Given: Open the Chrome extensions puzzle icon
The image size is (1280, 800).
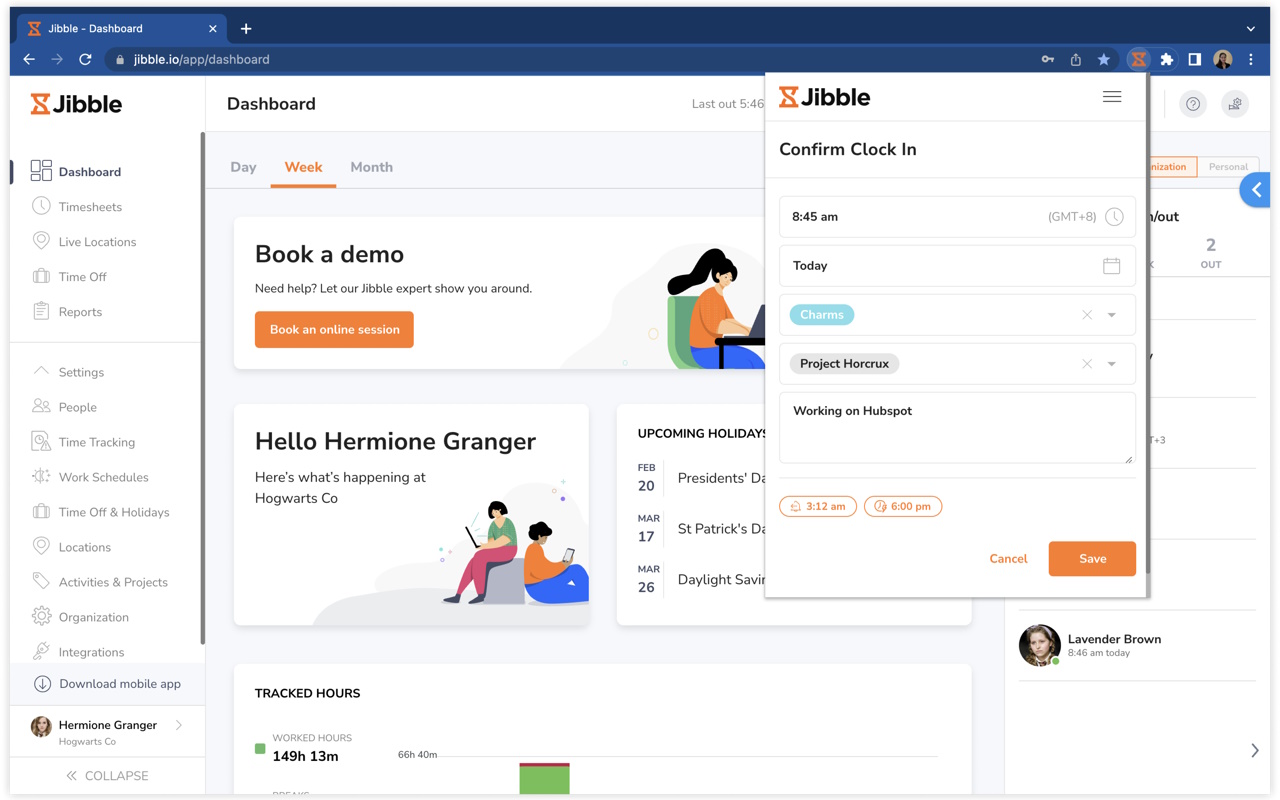Looking at the screenshot, I should pyautogui.click(x=1166, y=59).
